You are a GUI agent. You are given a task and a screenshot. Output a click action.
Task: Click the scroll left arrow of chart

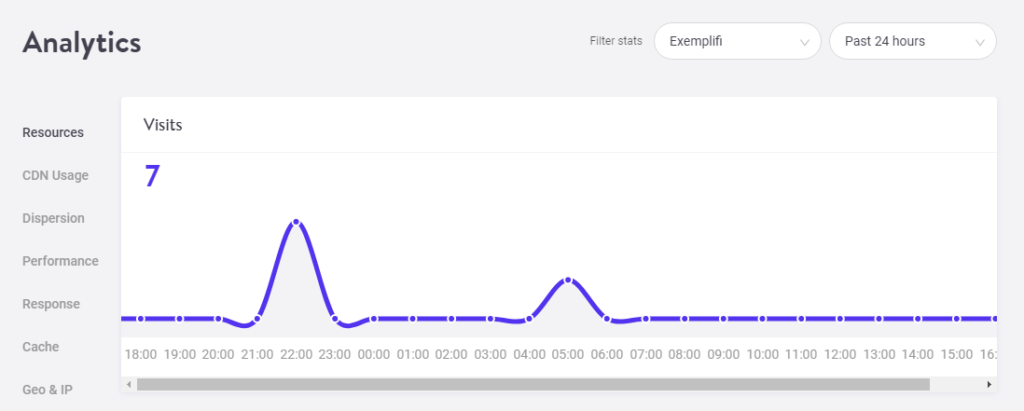click(128, 384)
